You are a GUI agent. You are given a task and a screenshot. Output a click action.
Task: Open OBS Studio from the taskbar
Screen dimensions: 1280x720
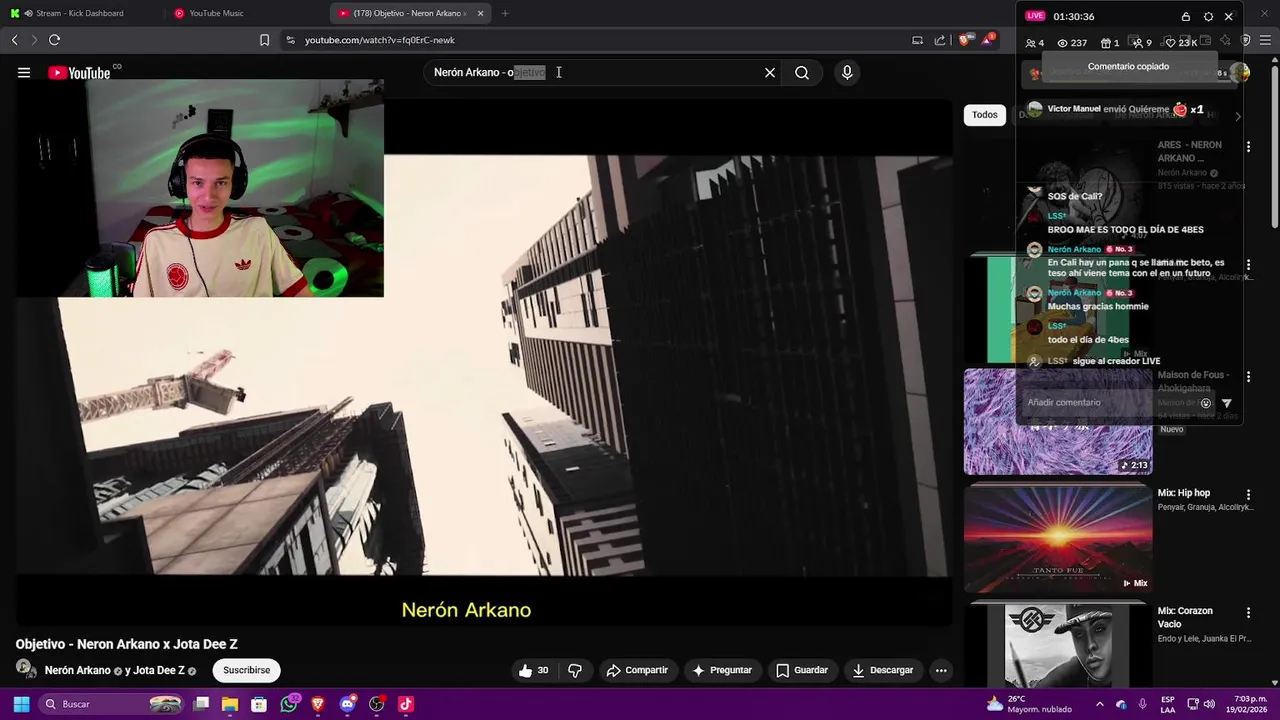pyautogui.click(x=376, y=704)
